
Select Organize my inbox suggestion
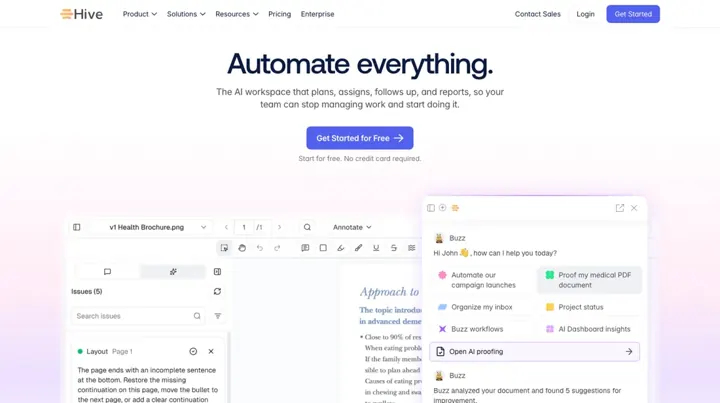(480, 307)
